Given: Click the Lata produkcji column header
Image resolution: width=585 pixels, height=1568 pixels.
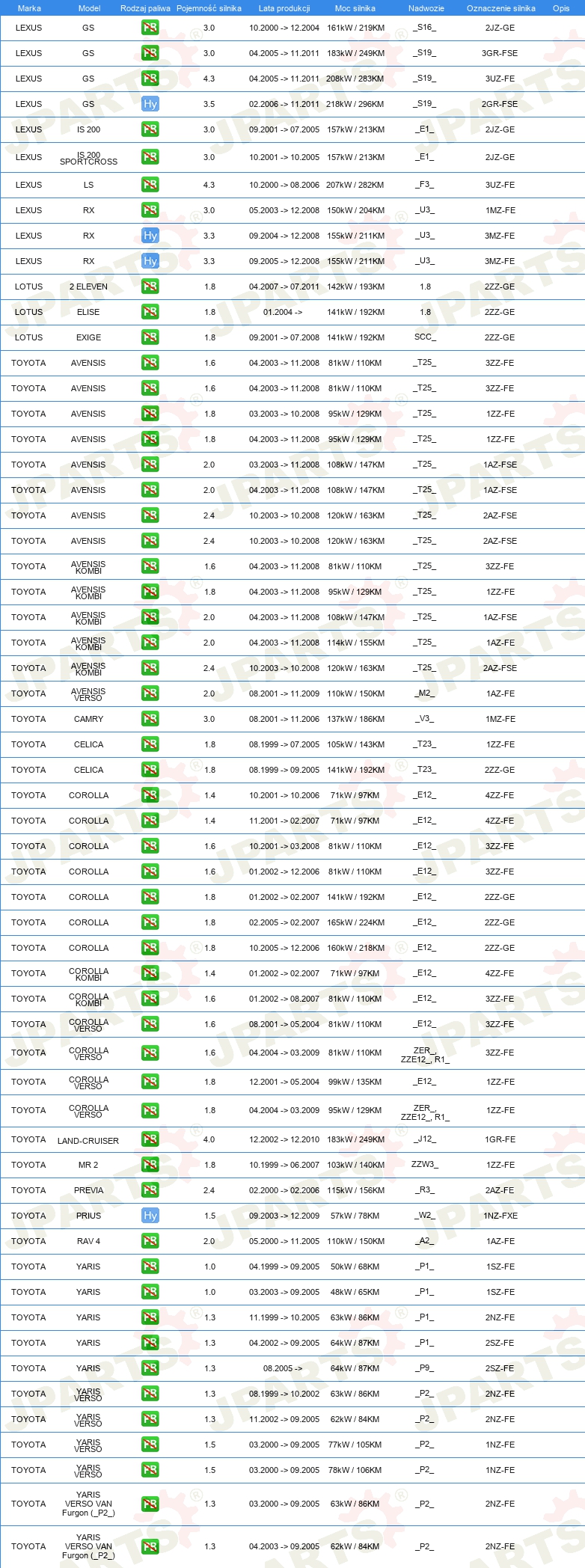Looking at the screenshot, I should click(284, 8).
